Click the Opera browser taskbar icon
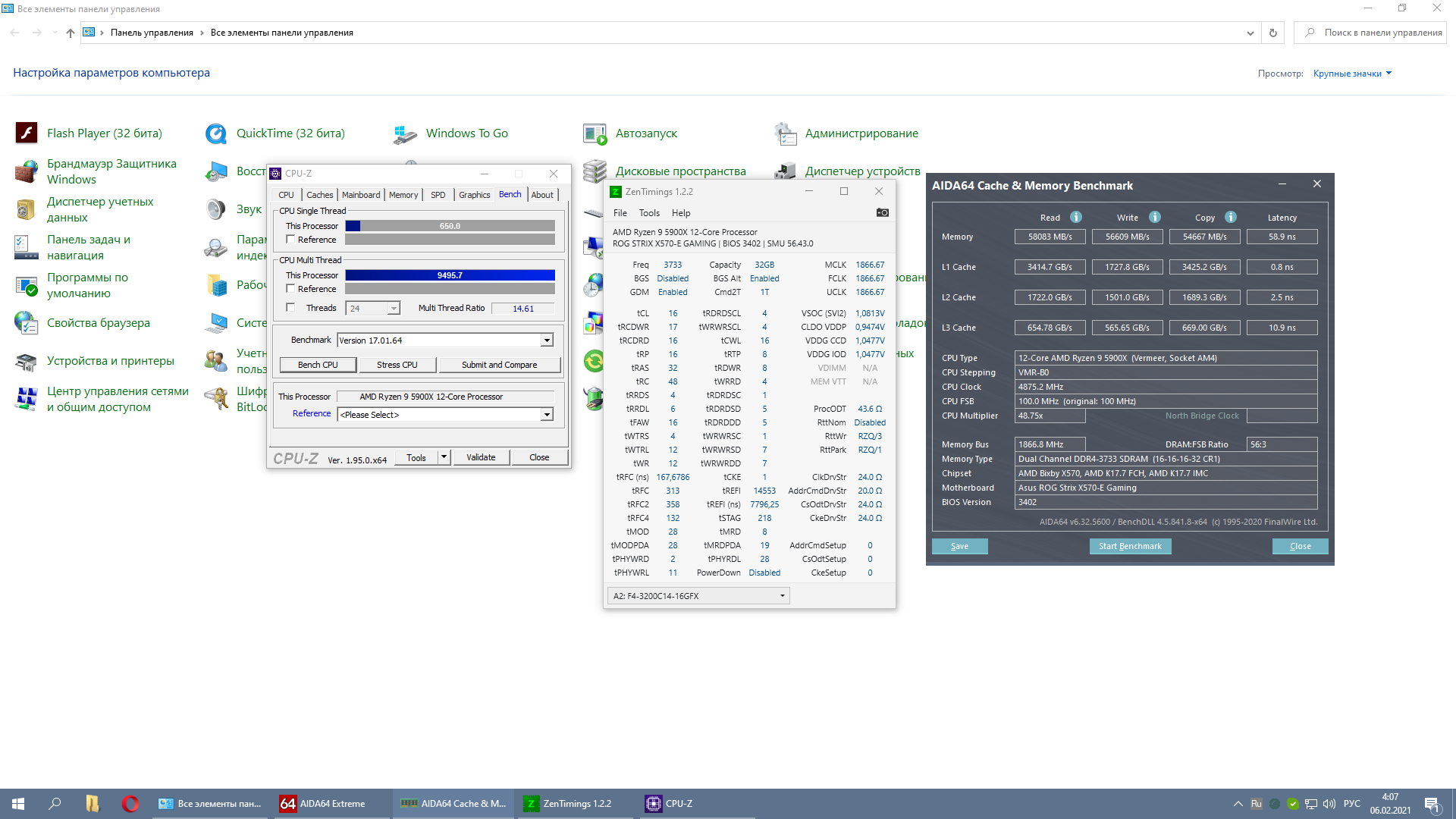 (x=130, y=804)
